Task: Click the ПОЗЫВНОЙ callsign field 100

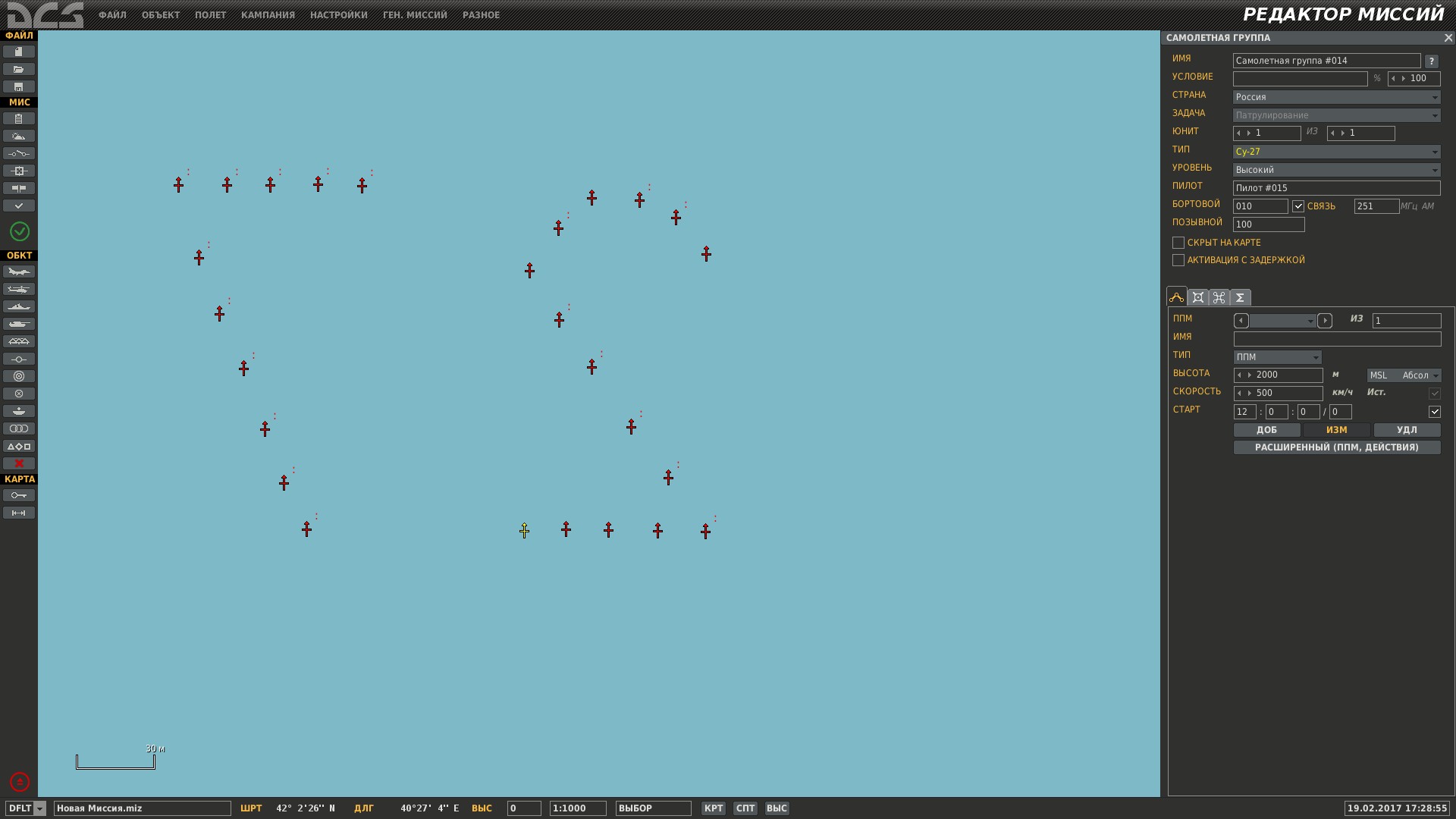Action: (x=1269, y=224)
